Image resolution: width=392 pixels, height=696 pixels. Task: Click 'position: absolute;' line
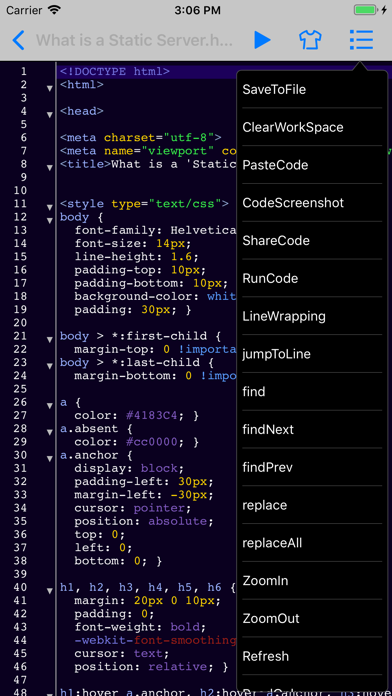pos(144,521)
